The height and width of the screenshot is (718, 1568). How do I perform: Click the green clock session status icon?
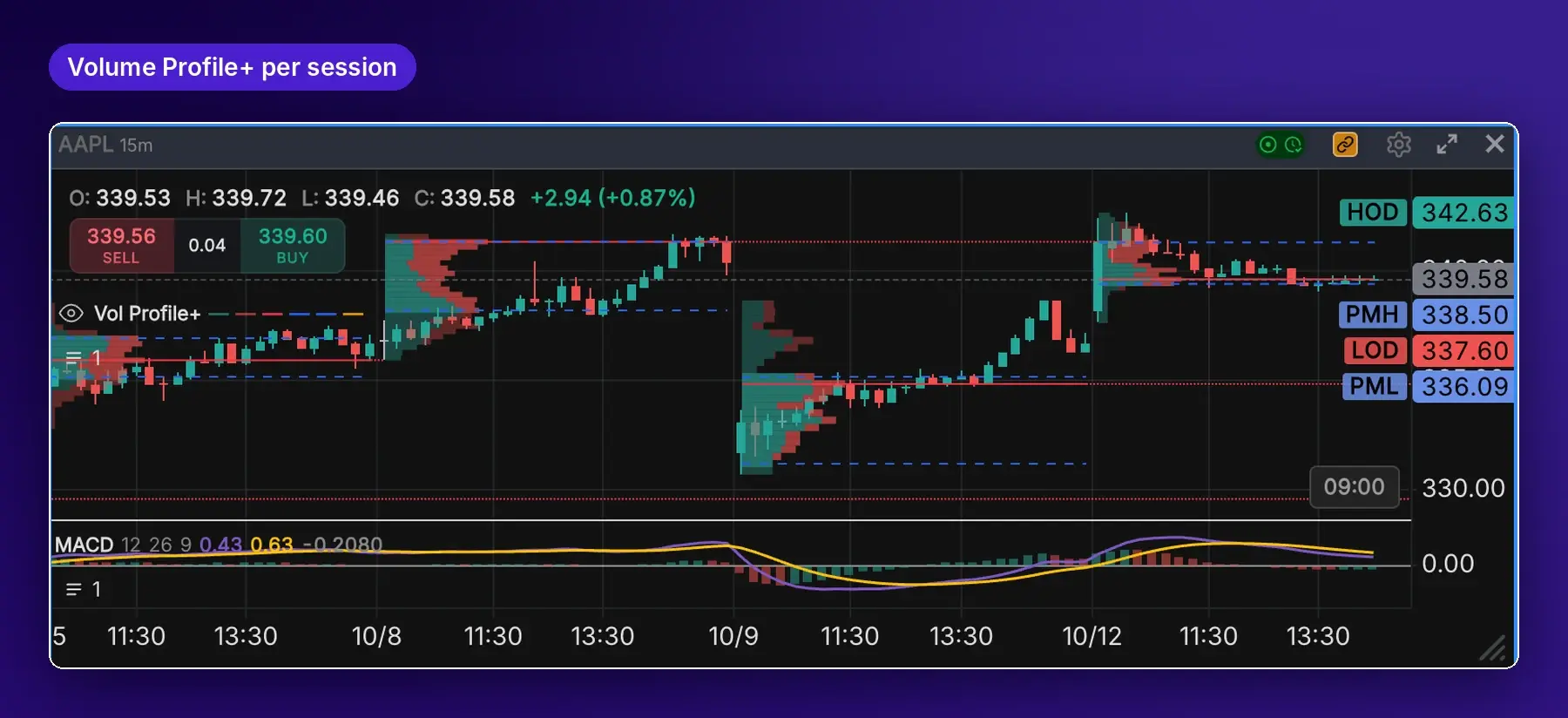(1294, 145)
